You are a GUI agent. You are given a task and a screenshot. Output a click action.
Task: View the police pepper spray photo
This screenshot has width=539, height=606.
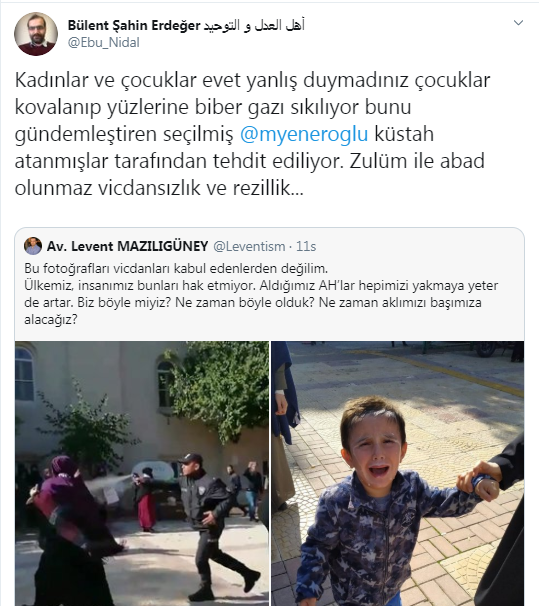click(142, 473)
